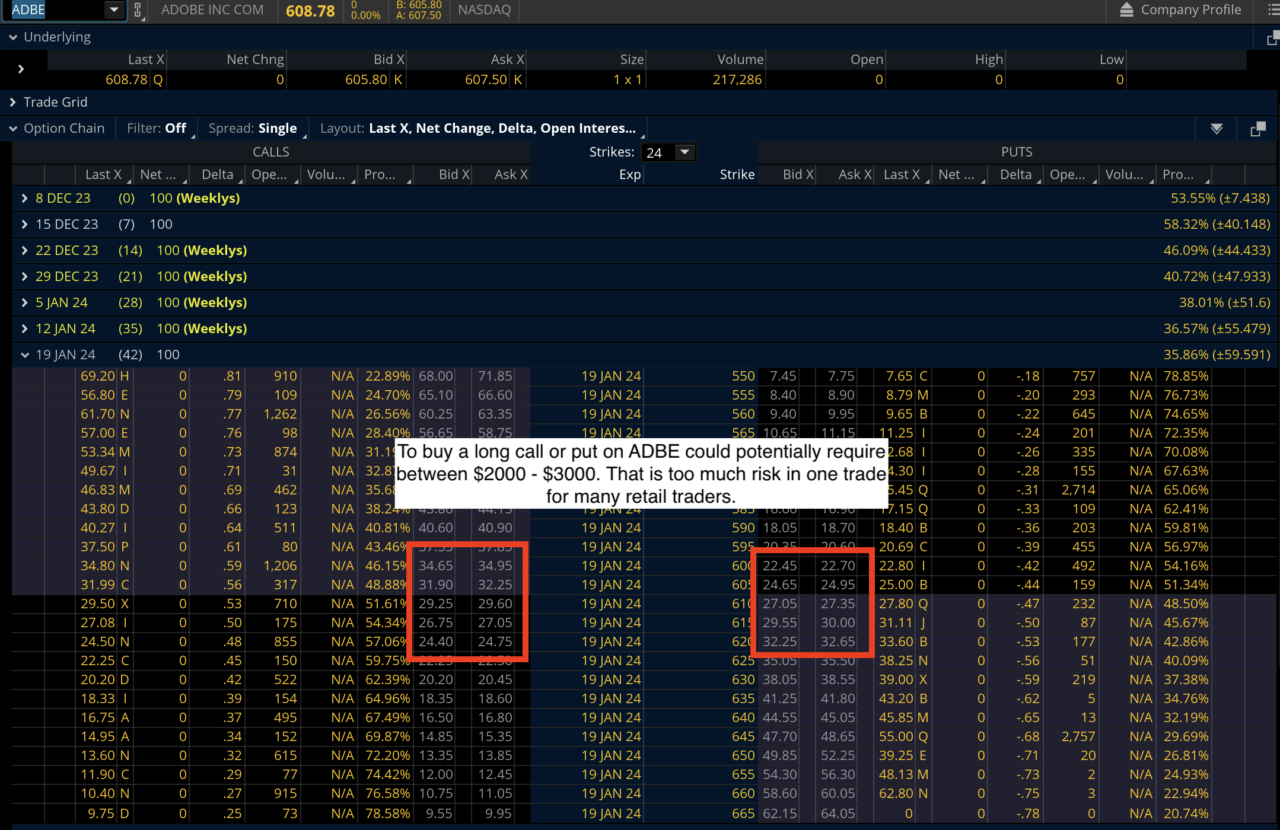1280x830 pixels.
Task: Expand the 12 JAN 24 weekly expiration
Action: (25, 328)
